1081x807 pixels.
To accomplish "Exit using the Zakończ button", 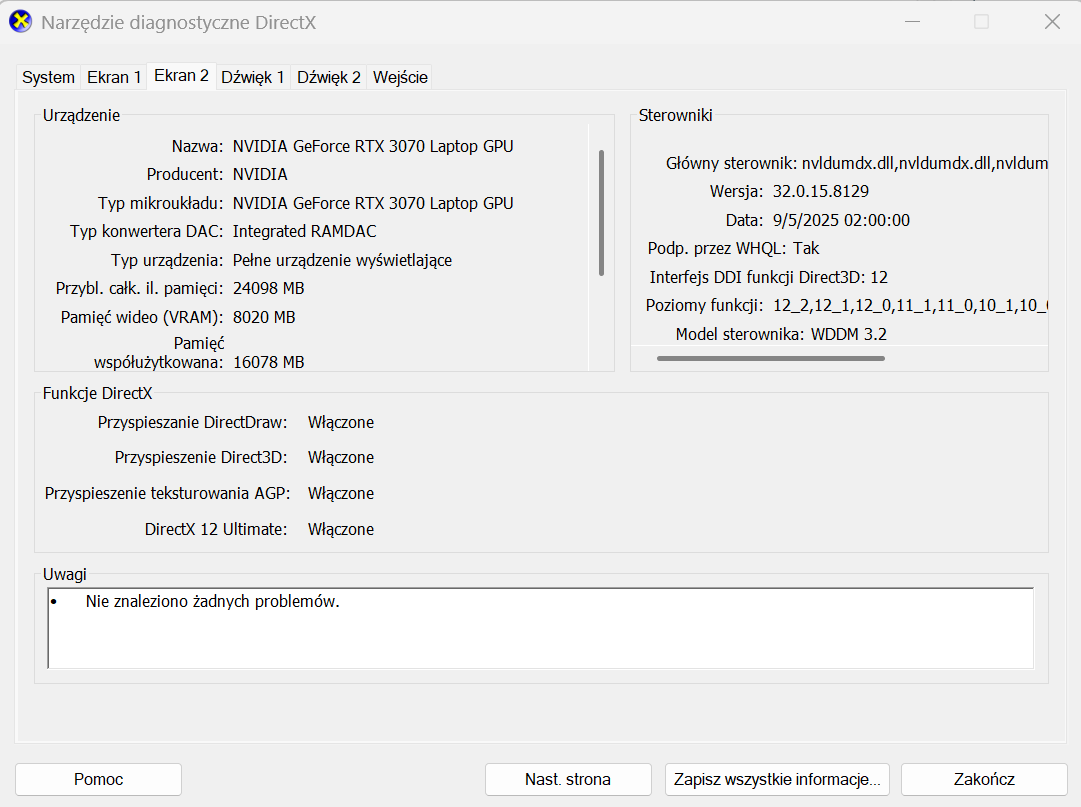I will tap(971, 779).
